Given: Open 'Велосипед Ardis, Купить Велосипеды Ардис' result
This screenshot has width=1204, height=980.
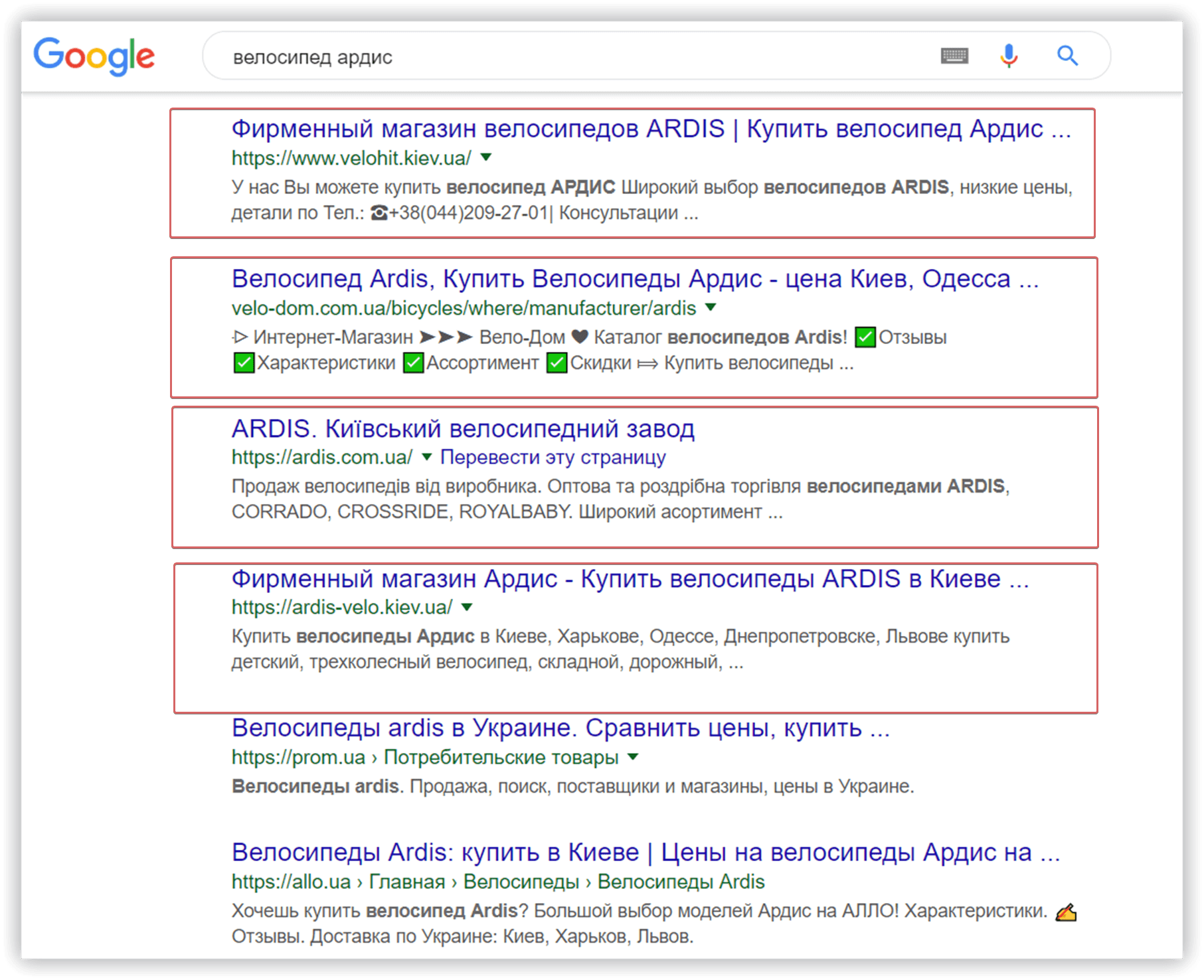Looking at the screenshot, I should [x=635, y=279].
